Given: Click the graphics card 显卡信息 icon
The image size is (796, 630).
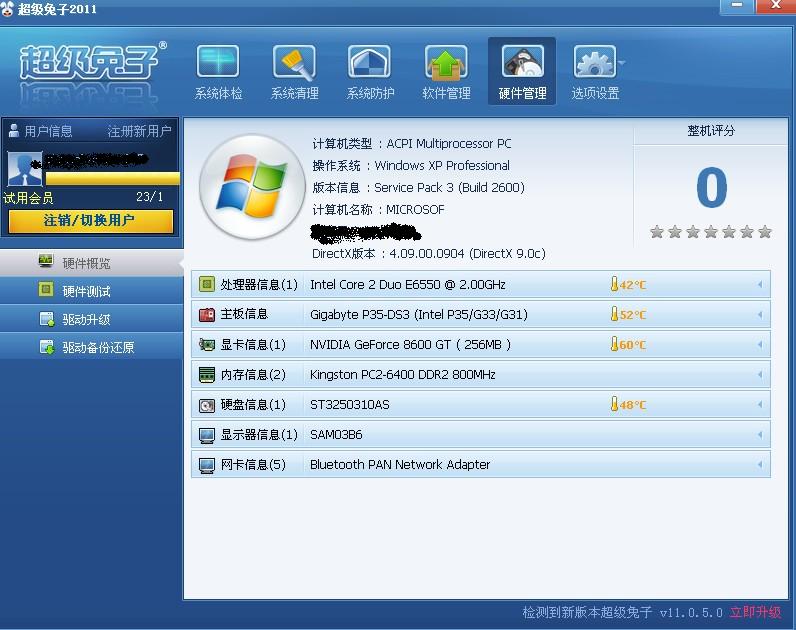Looking at the screenshot, I should [x=207, y=344].
